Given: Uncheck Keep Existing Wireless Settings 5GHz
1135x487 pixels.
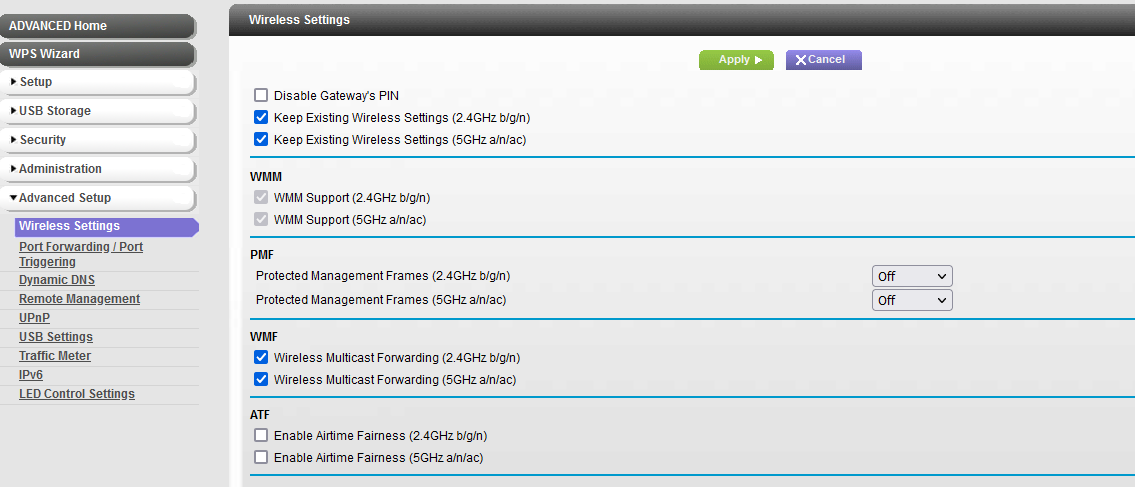Looking at the screenshot, I should [x=261, y=139].
